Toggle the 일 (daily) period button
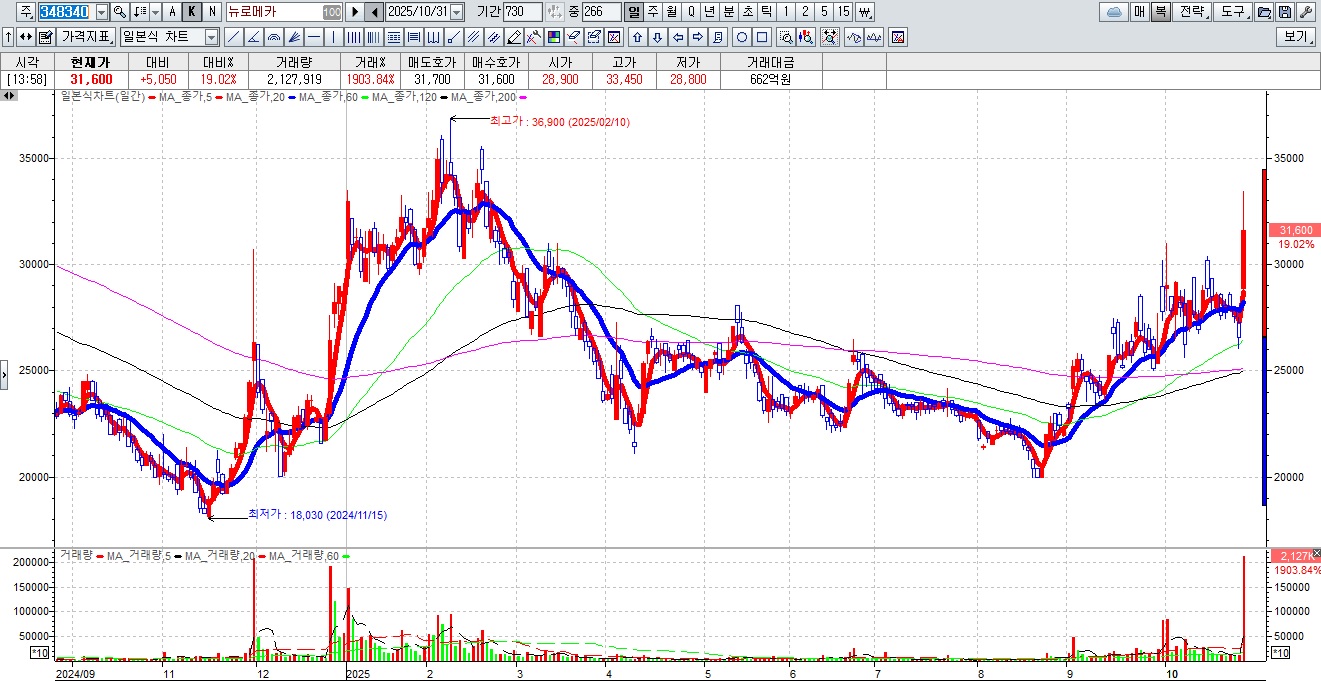 (x=634, y=12)
